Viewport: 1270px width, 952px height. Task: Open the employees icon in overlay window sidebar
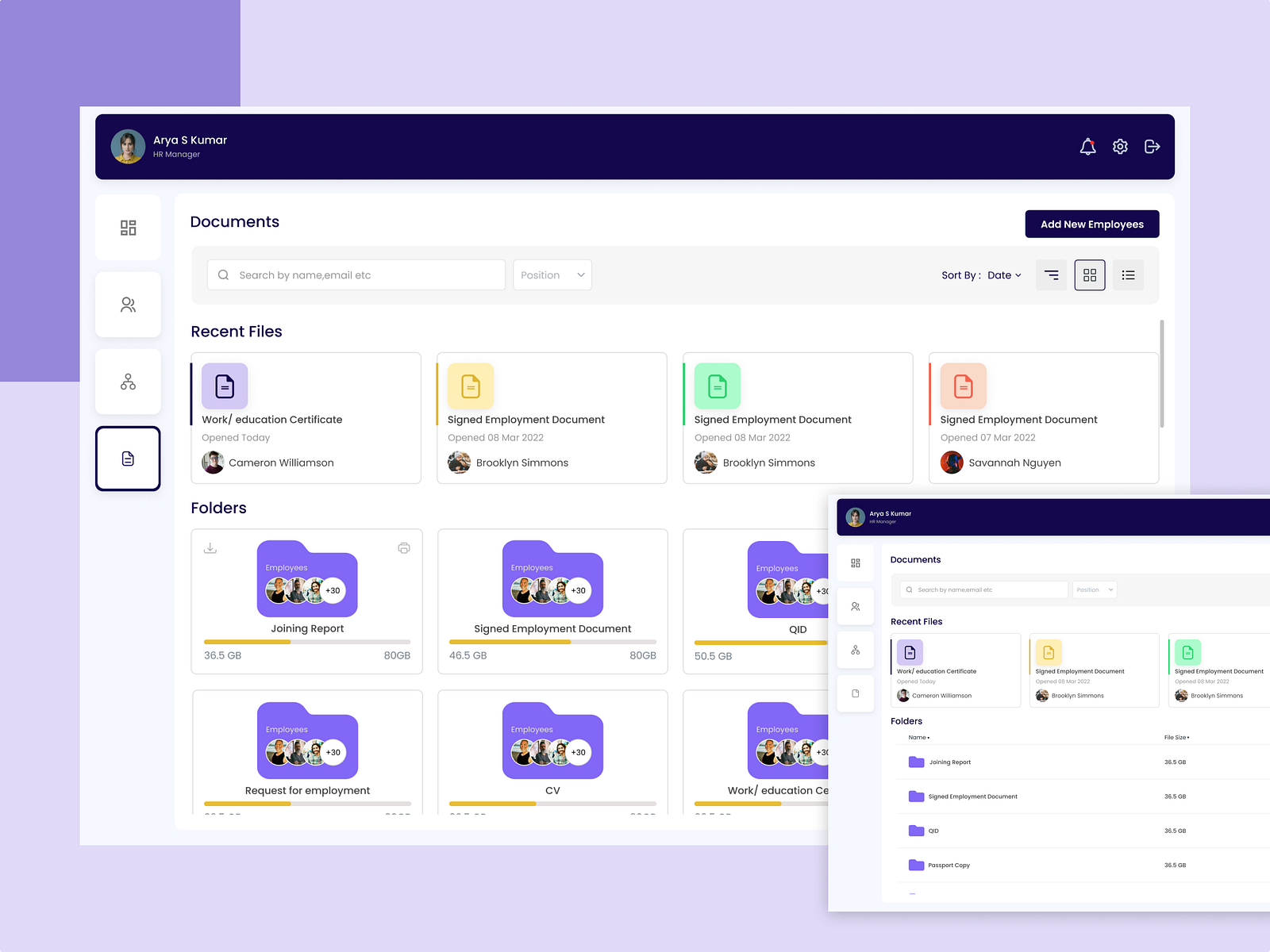tap(856, 607)
